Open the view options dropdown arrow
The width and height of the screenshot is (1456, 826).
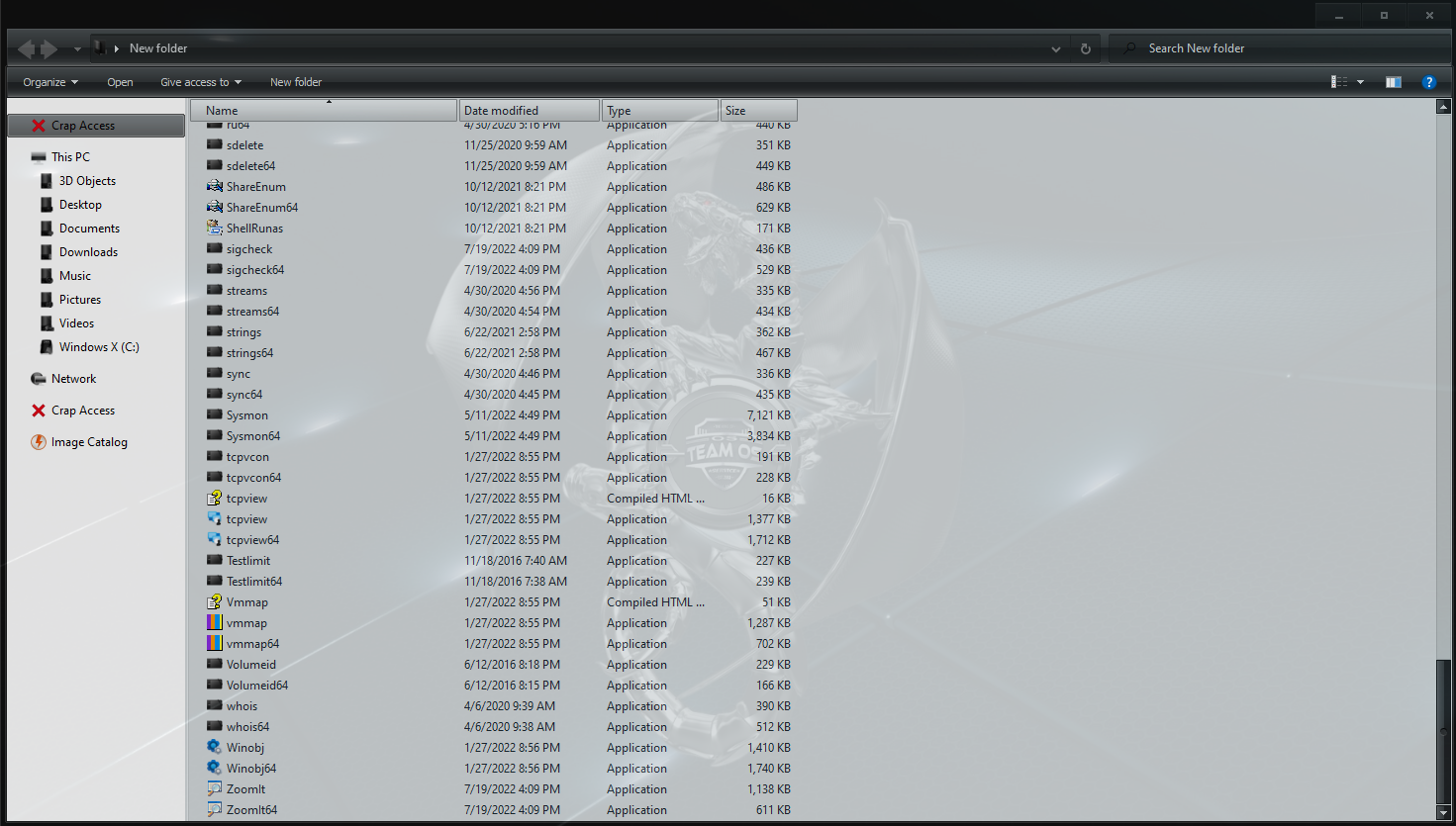(1360, 82)
